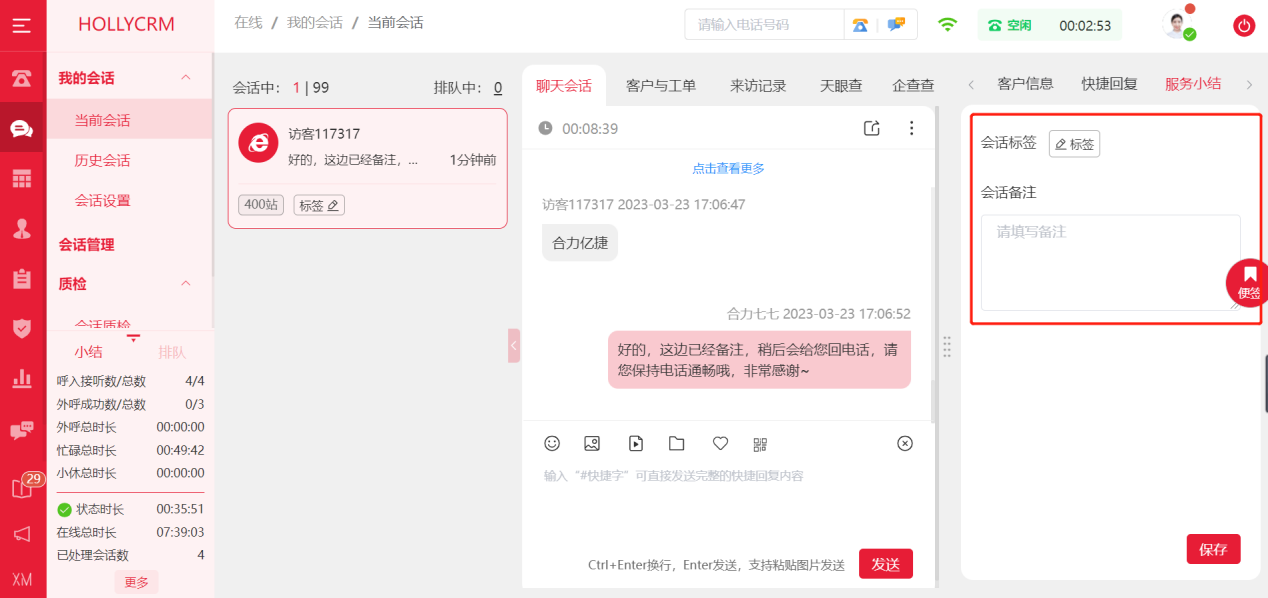Switch to the 客户与工单 tab
1268x598 pixels.
point(661,86)
